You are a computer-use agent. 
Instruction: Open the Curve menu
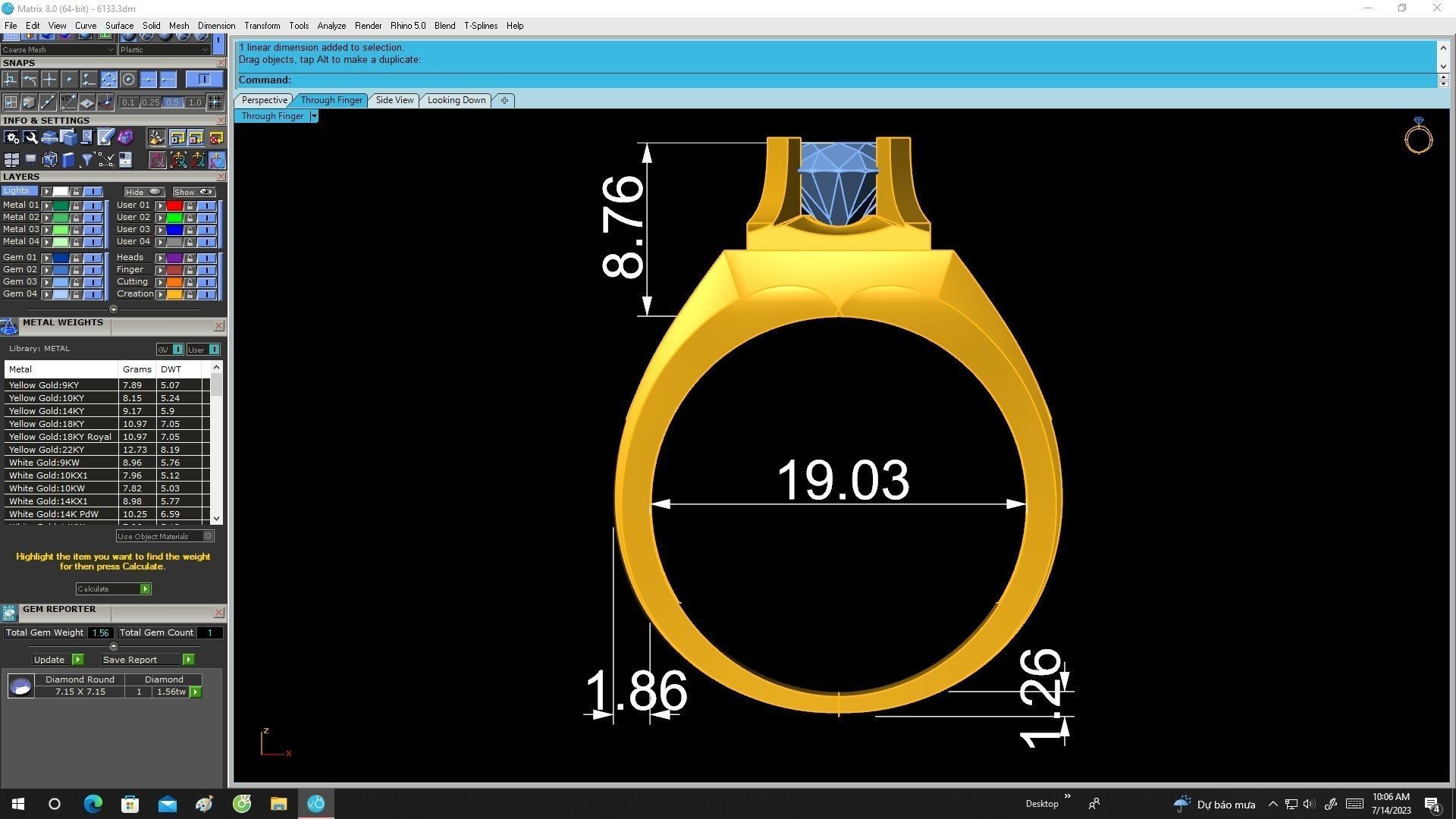coord(86,26)
